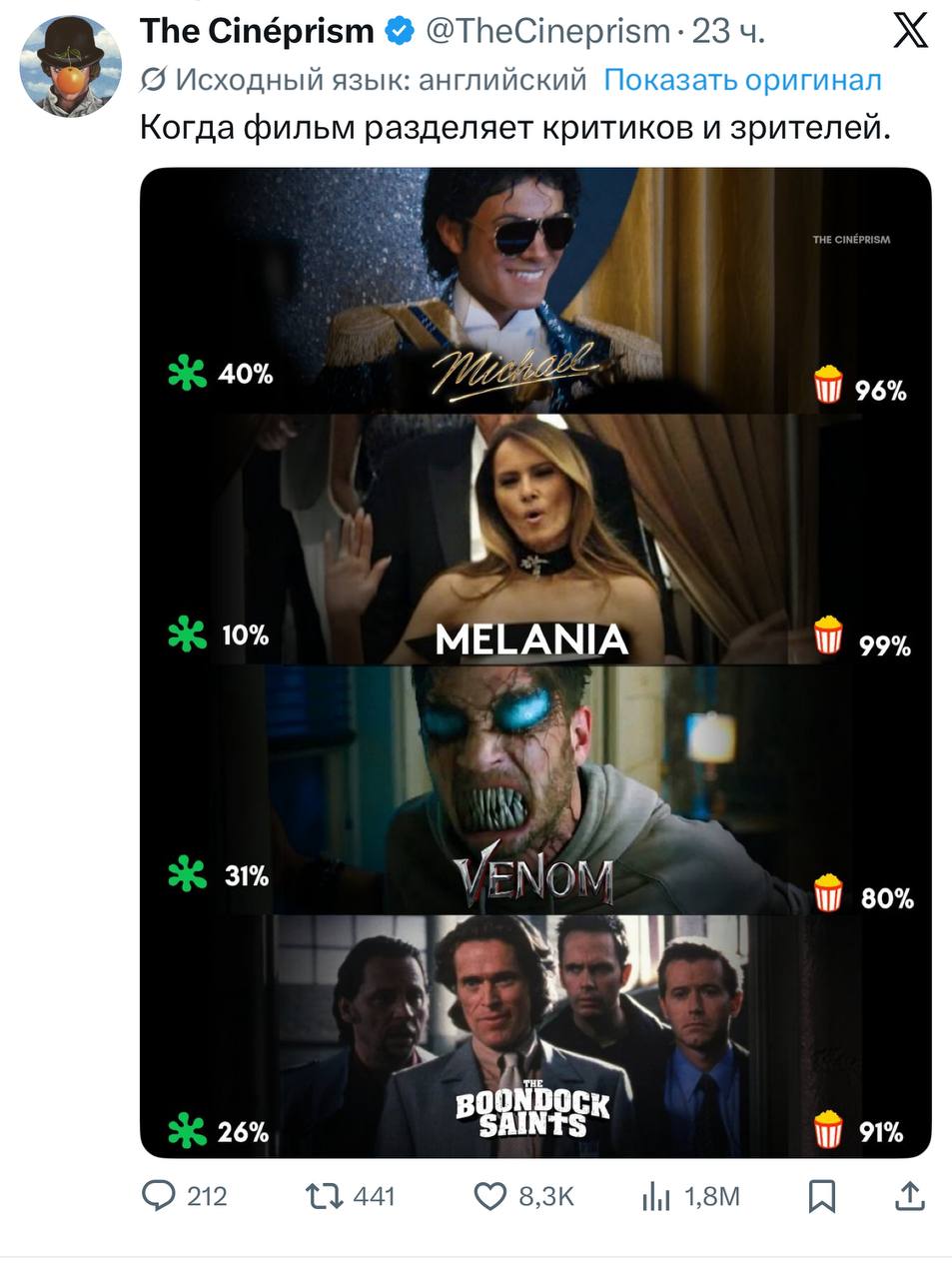Image resolution: width=952 pixels, height=1279 pixels.
Task: Open the @TheCineprism handle
Action: click(546, 31)
